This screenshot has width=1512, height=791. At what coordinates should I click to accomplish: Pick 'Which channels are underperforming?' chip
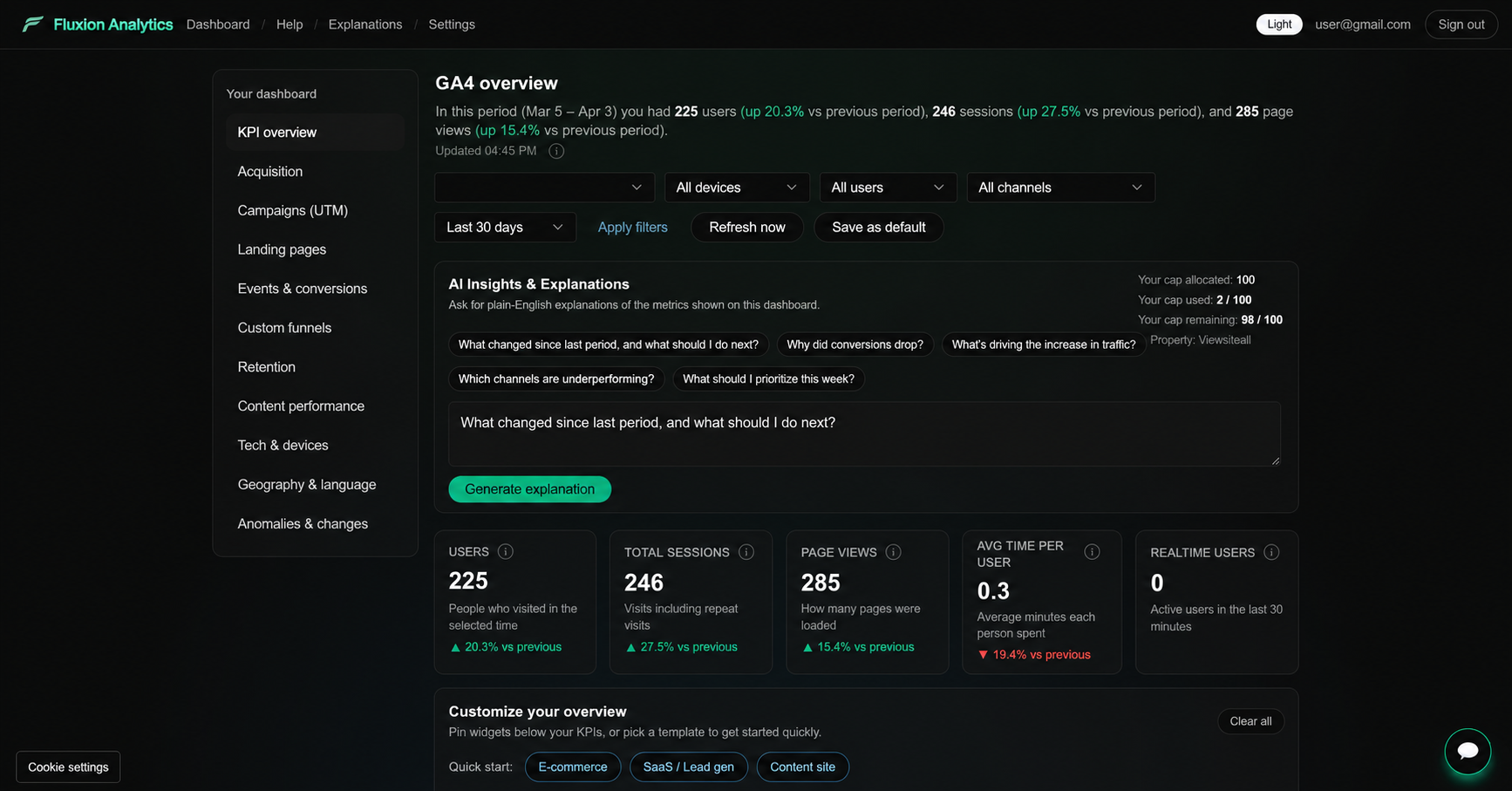[x=556, y=378]
